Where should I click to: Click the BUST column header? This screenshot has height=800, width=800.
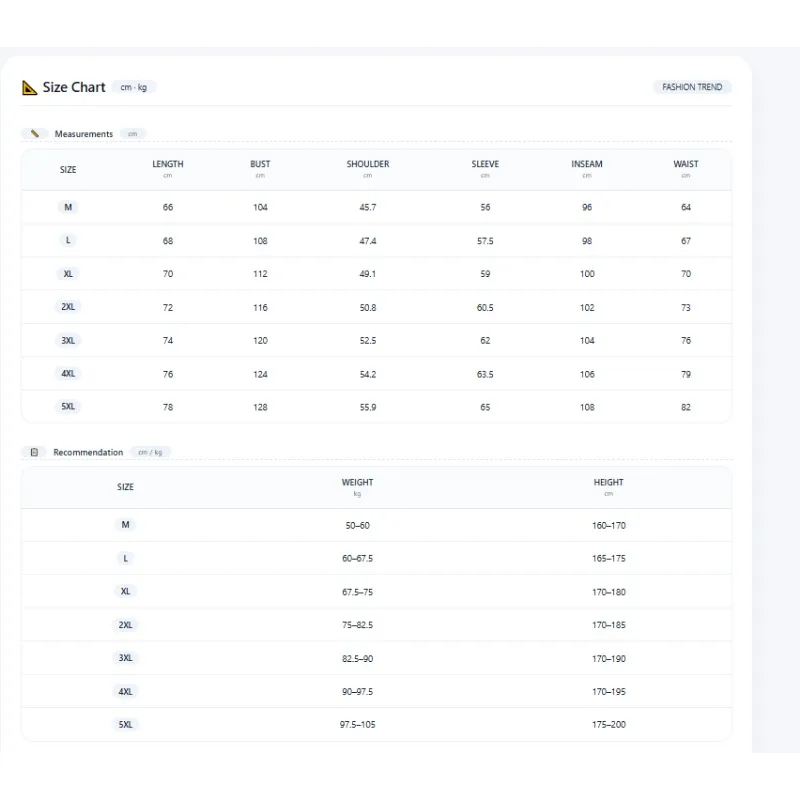tap(260, 164)
